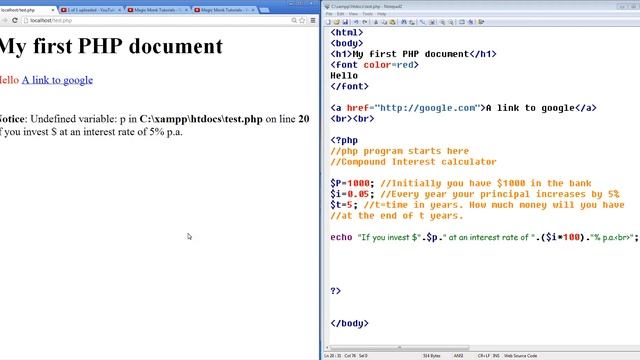Open the Edit menu in Notepad2

(340, 14)
